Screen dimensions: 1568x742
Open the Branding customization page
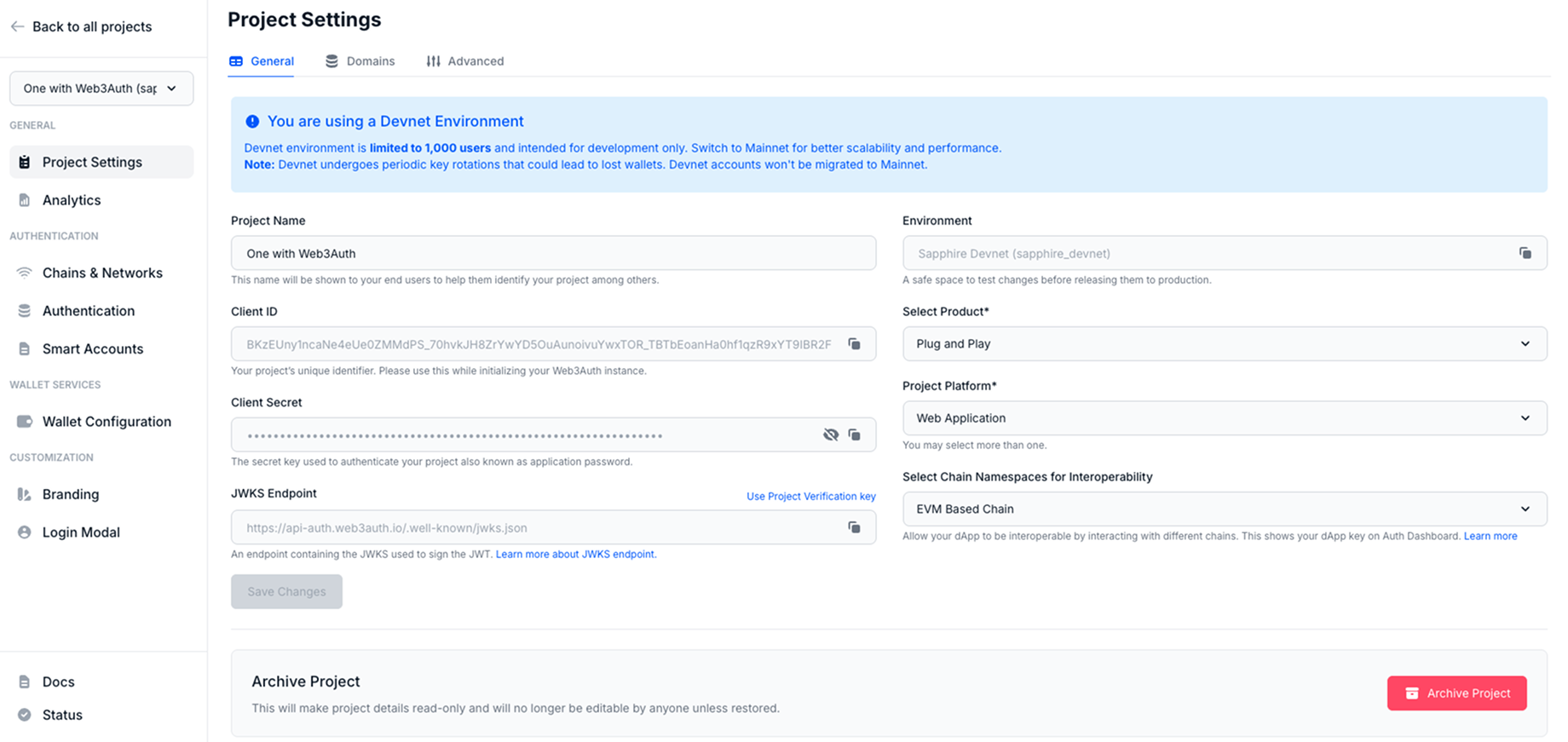pyautogui.click(x=70, y=494)
